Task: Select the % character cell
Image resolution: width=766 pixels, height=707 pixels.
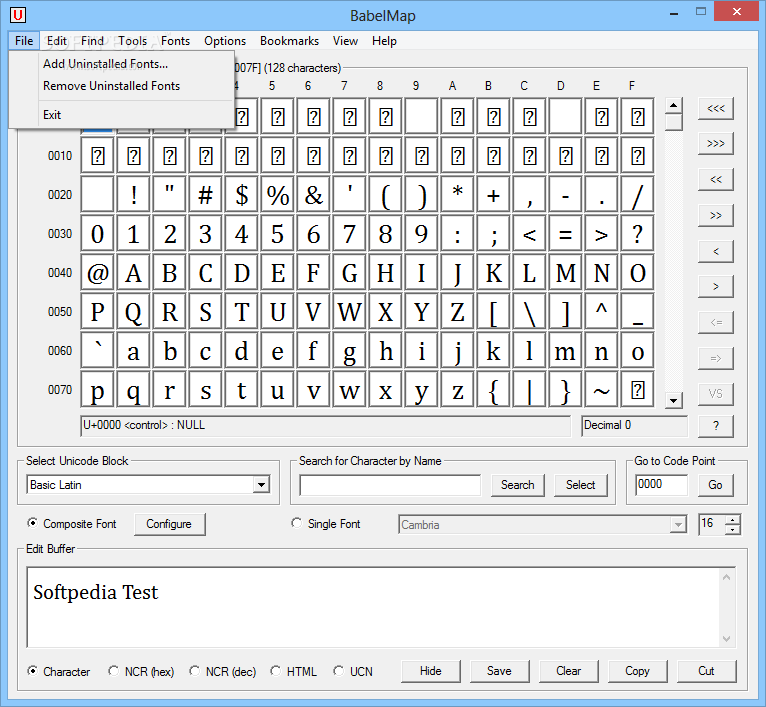Action: 277,194
